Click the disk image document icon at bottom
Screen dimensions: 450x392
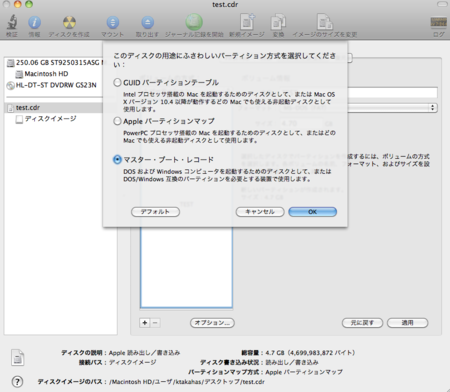tap(18, 357)
